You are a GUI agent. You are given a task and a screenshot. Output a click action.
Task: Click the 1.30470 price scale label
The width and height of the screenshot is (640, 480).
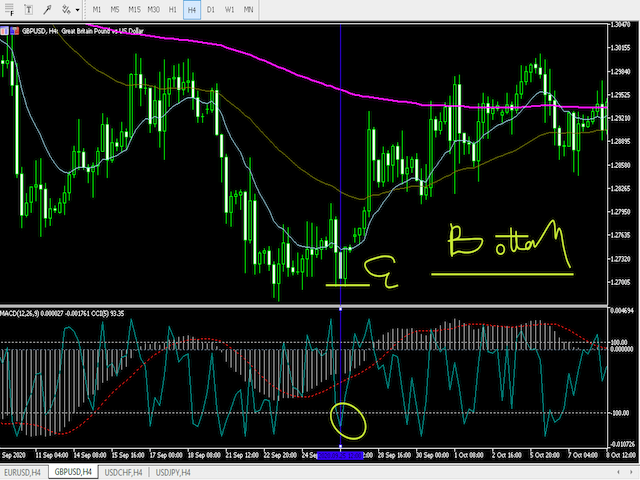pos(621,25)
